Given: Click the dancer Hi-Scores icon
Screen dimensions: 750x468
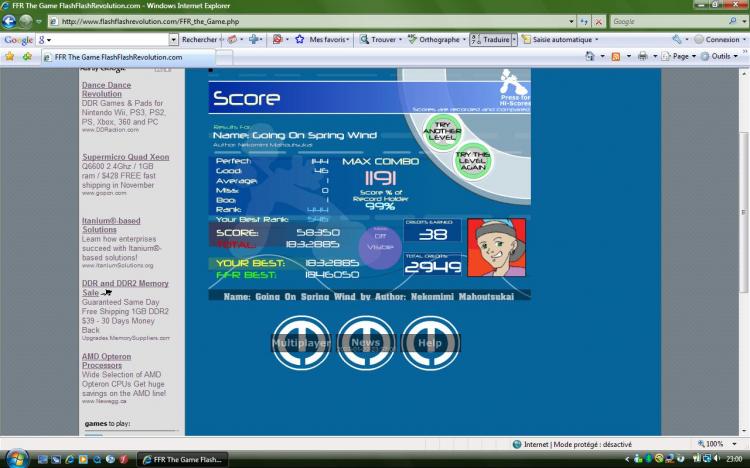Looking at the screenshot, I should click(514, 82).
